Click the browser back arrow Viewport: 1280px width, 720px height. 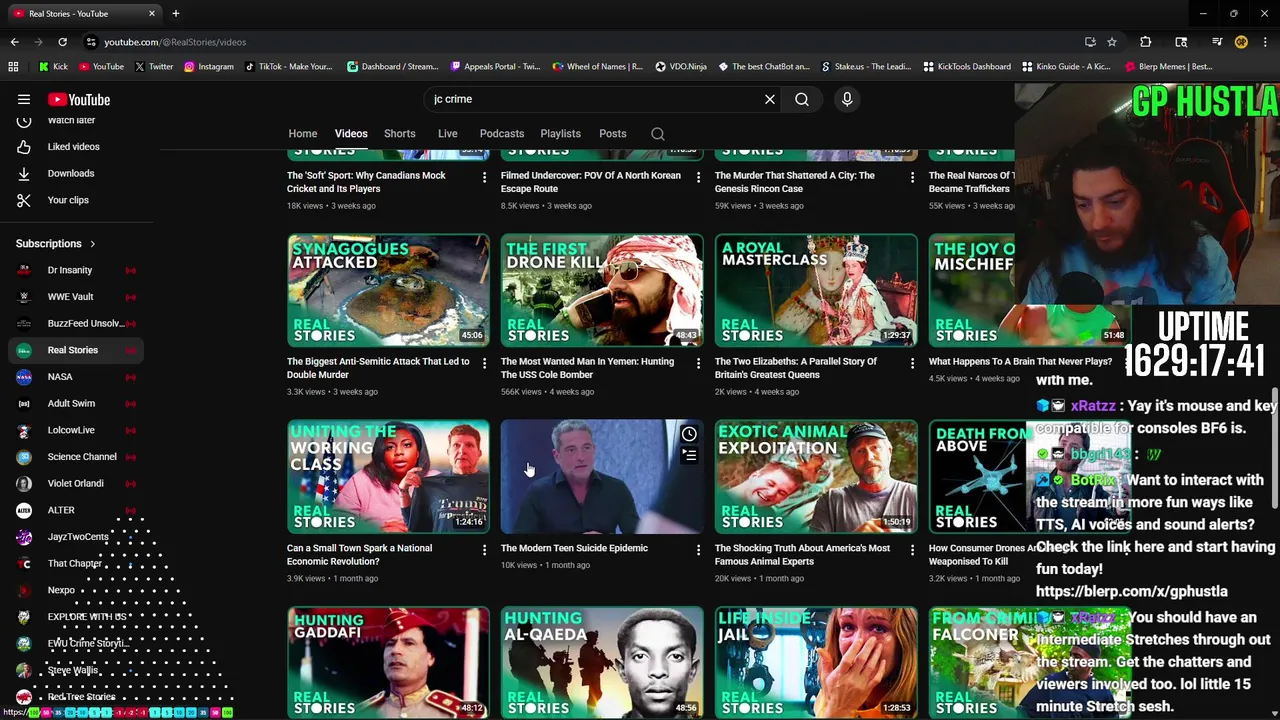tap(14, 42)
